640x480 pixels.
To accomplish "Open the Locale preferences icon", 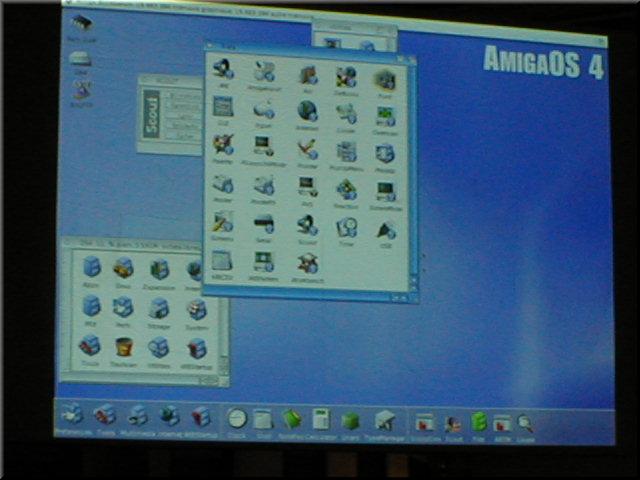I will click(346, 114).
